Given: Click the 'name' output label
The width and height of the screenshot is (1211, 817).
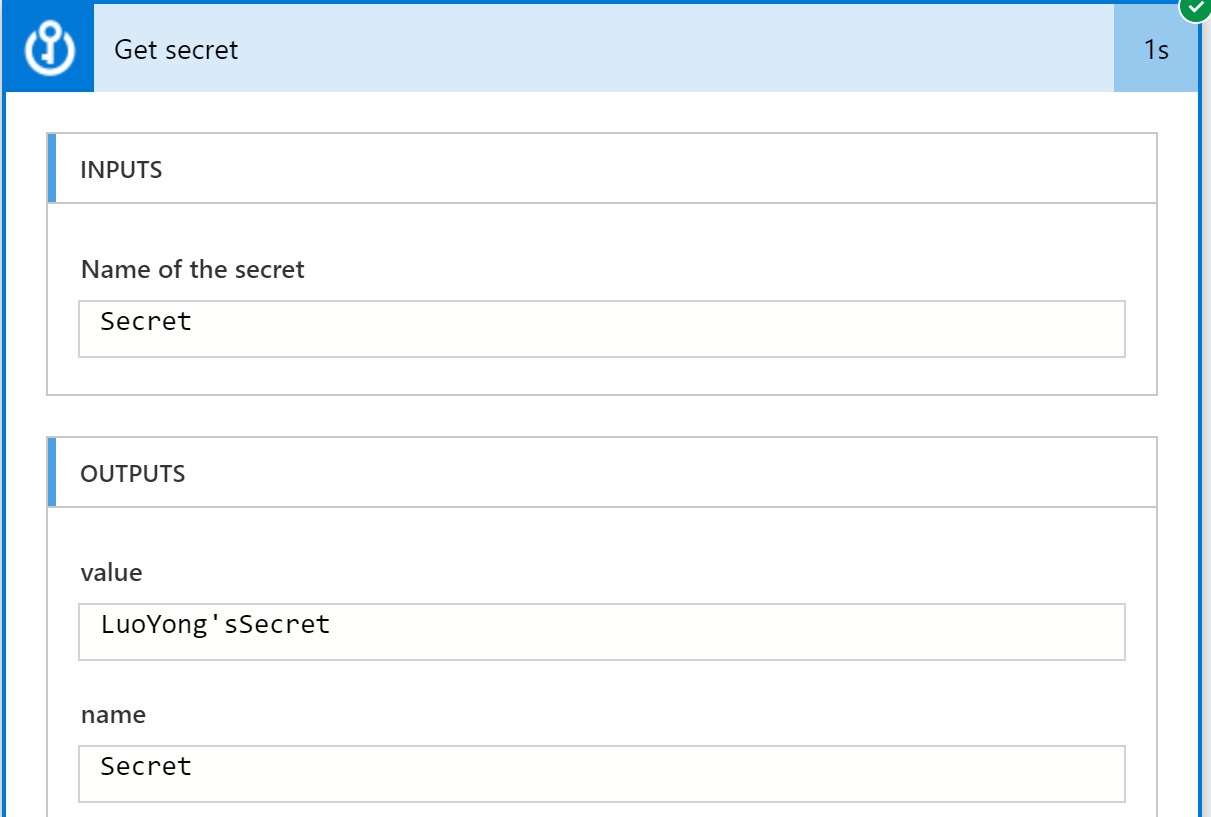Looking at the screenshot, I should 113,715.
